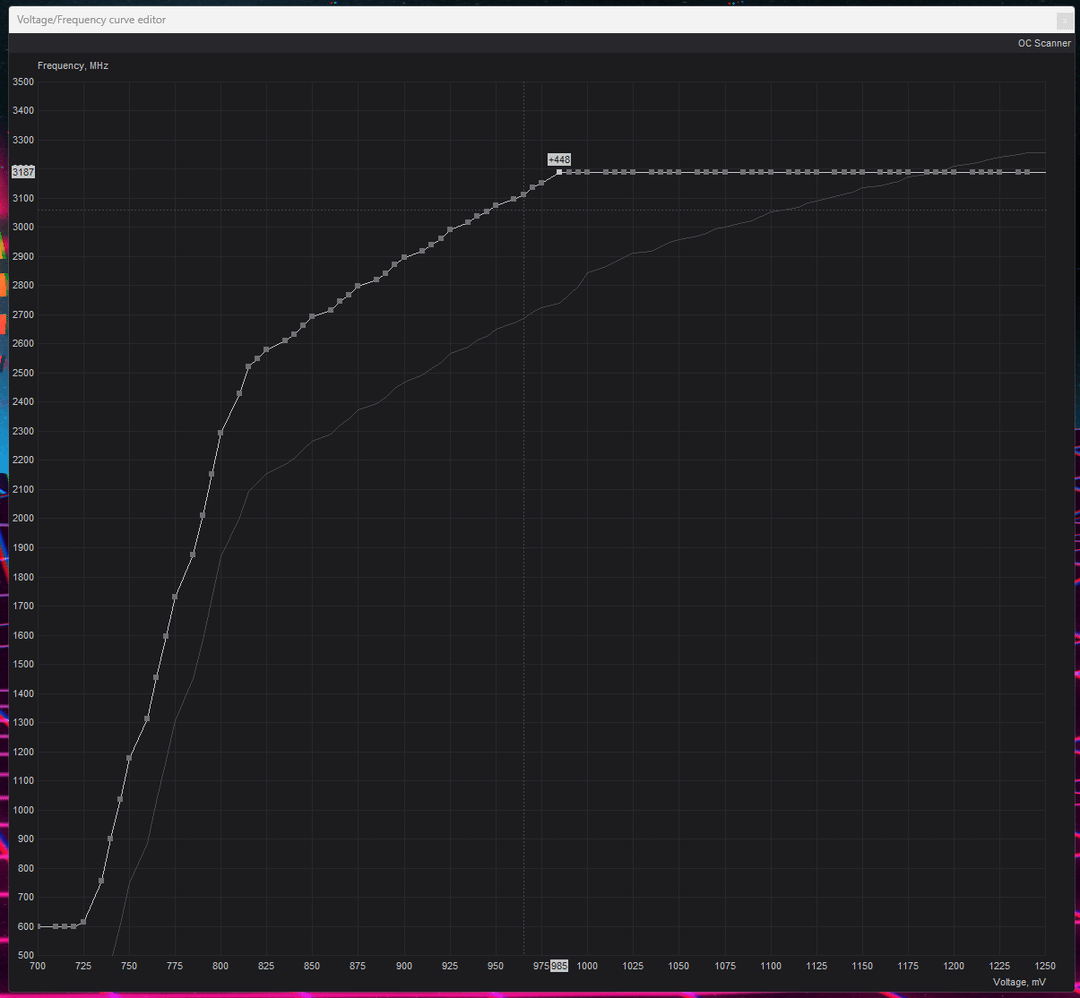Click the 'Voltage, mV' axis title

click(x=1019, y=982)
